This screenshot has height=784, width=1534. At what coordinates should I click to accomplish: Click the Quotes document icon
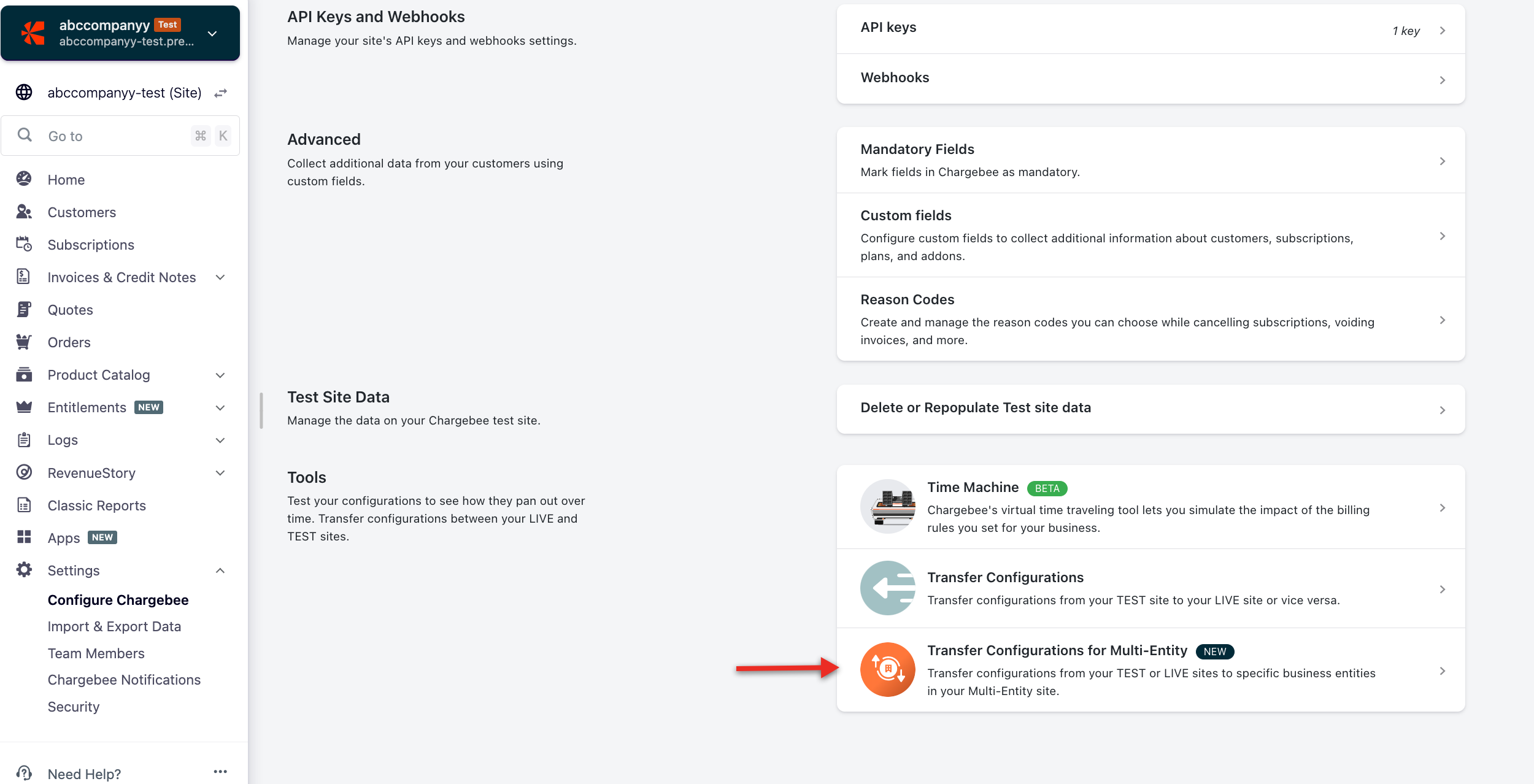pos(24,309)
